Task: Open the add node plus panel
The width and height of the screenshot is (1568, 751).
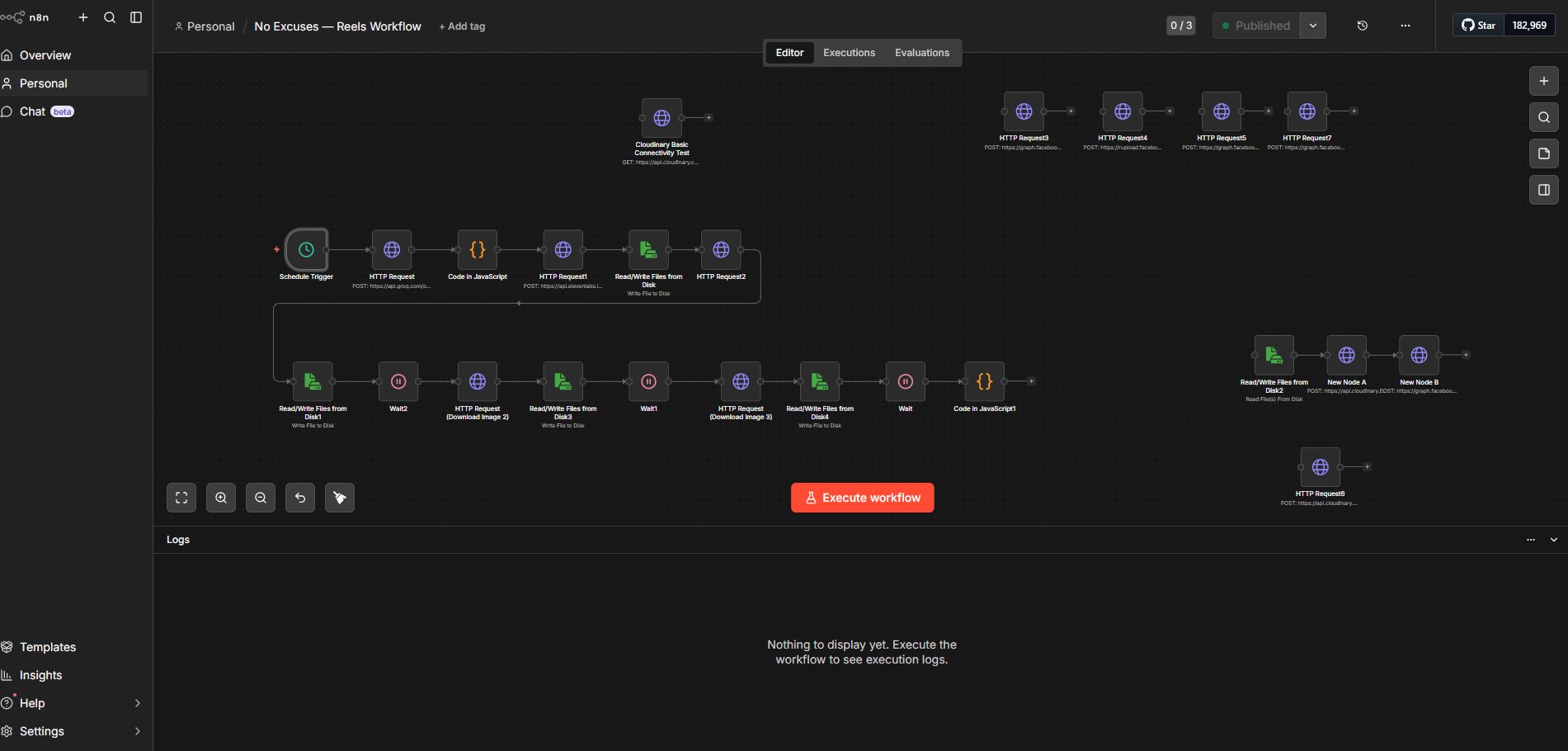Action: [x=1543, y=81]
